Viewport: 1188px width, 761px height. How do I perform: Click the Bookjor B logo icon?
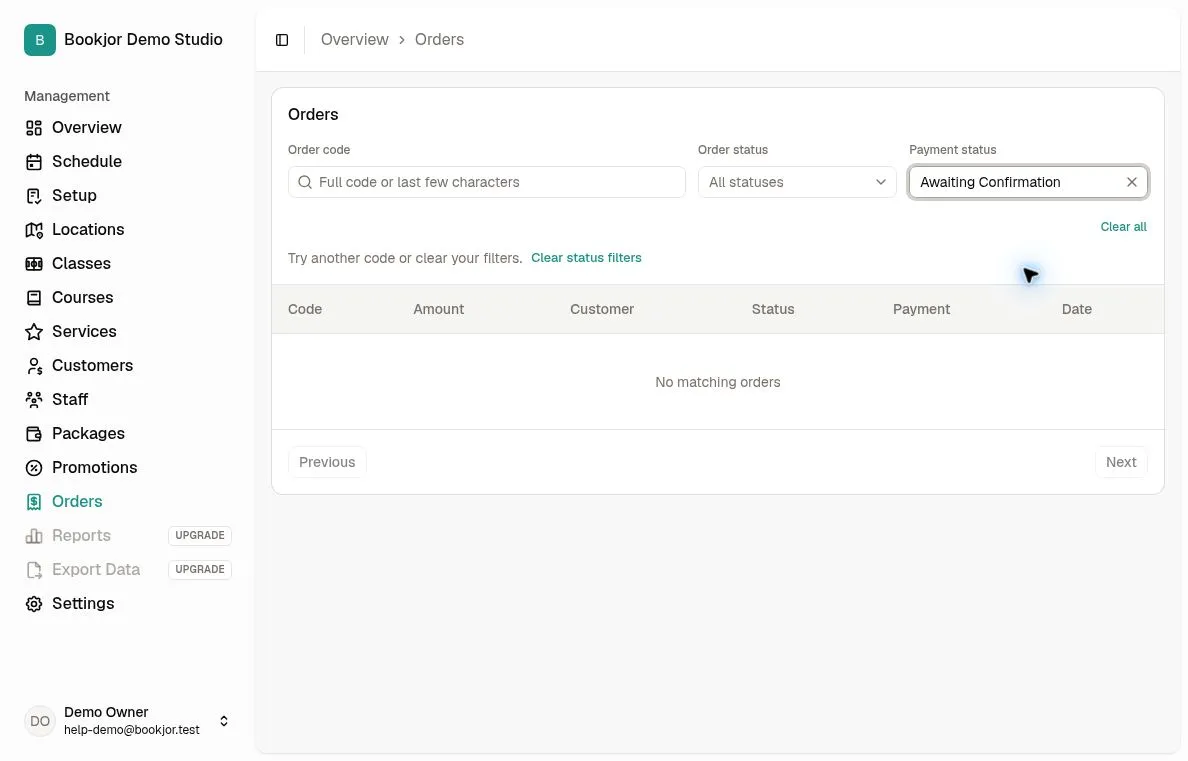click(40, 40)
